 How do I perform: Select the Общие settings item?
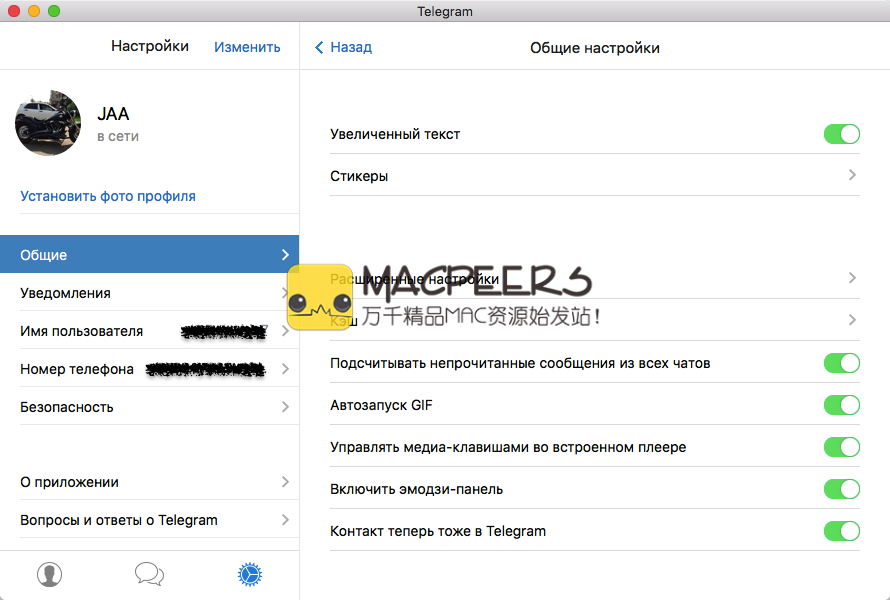149,254
